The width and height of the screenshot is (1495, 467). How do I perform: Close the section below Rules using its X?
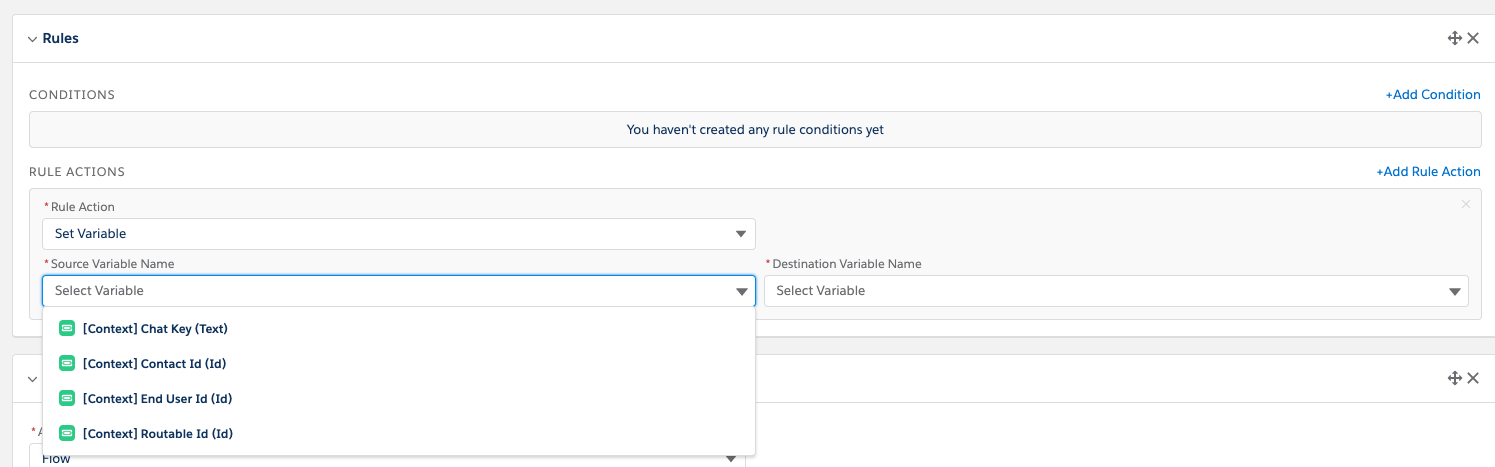(x=1473, y=378)
